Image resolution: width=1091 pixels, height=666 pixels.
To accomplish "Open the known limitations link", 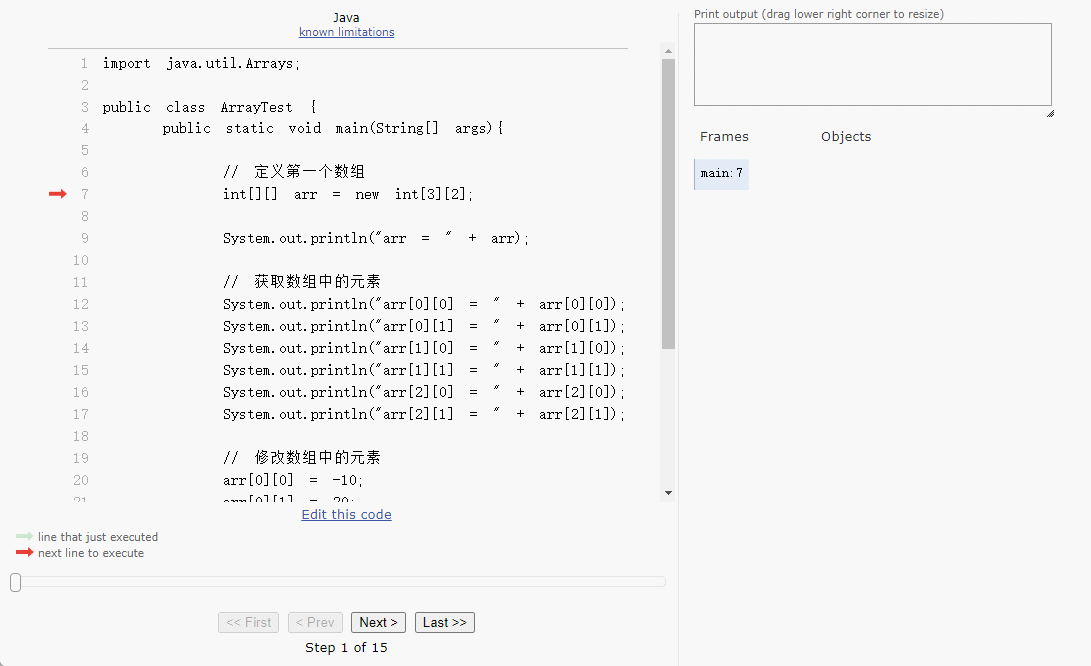I will [x=346, y=32].
